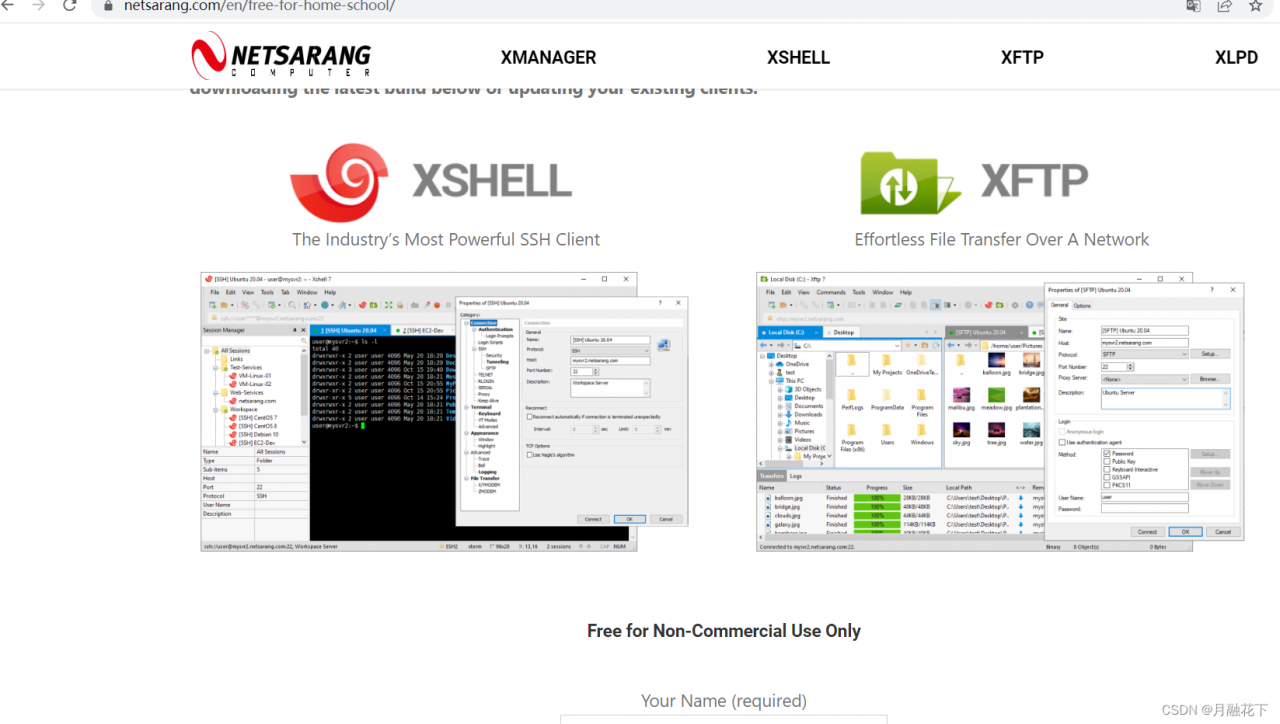The image size is (1280, 724).
Task: Click the Browse button next to Proxy Server
Action: [x=1210, y=379]
